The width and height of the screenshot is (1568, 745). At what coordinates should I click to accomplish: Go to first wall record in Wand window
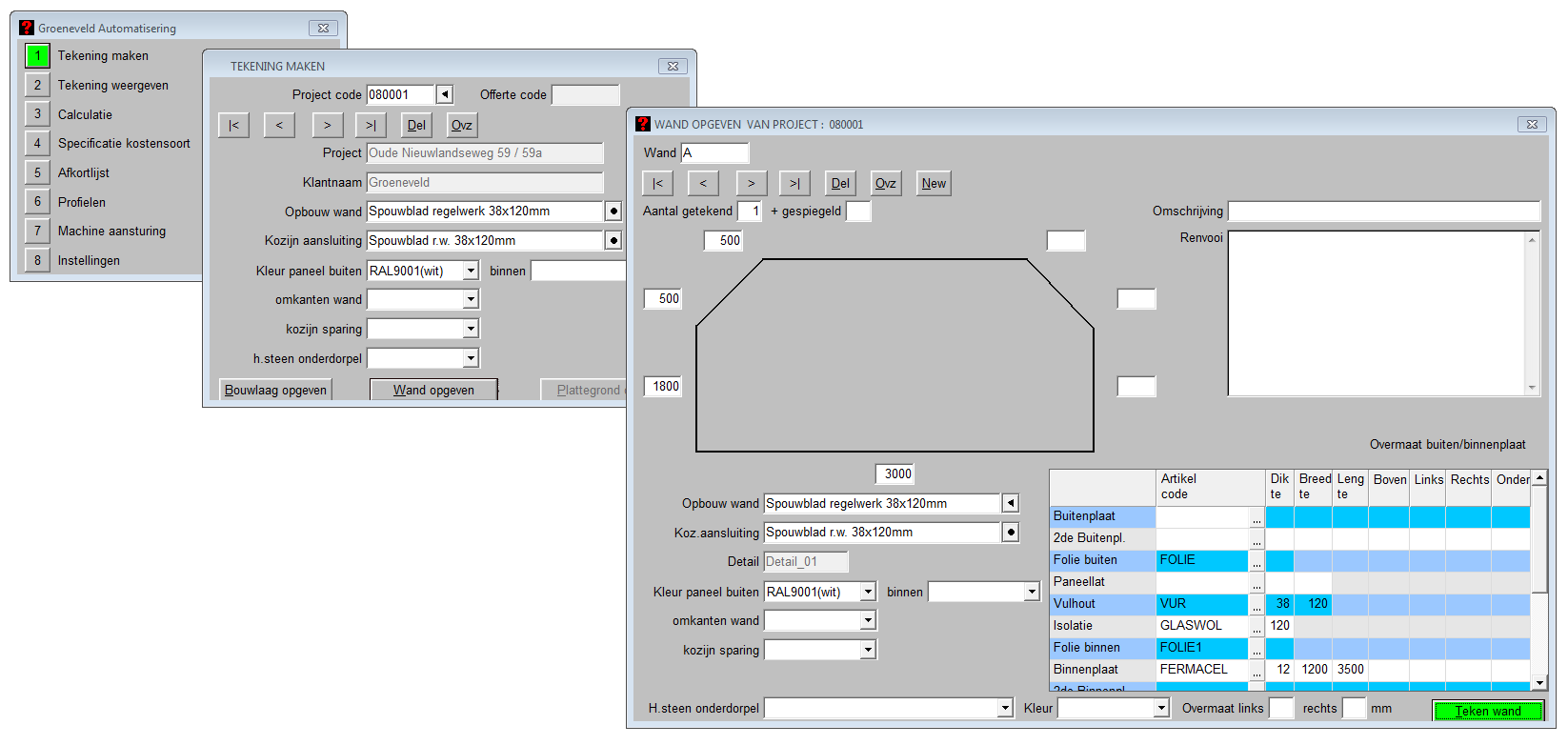(x=658, y=184)
